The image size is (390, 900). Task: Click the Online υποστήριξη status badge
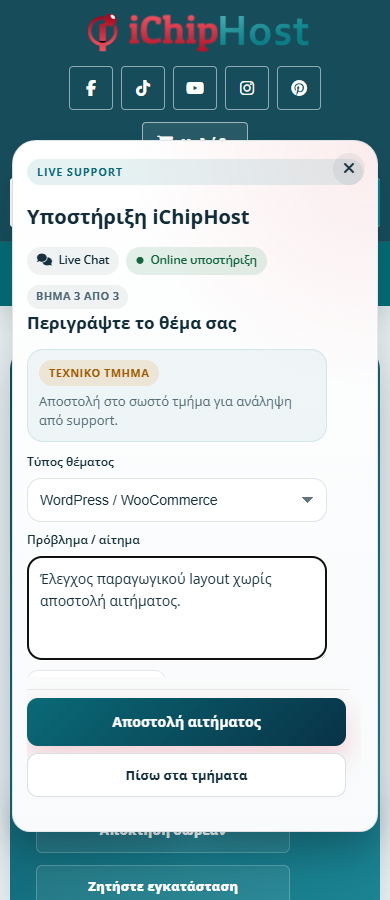click(x=196, y=261)
